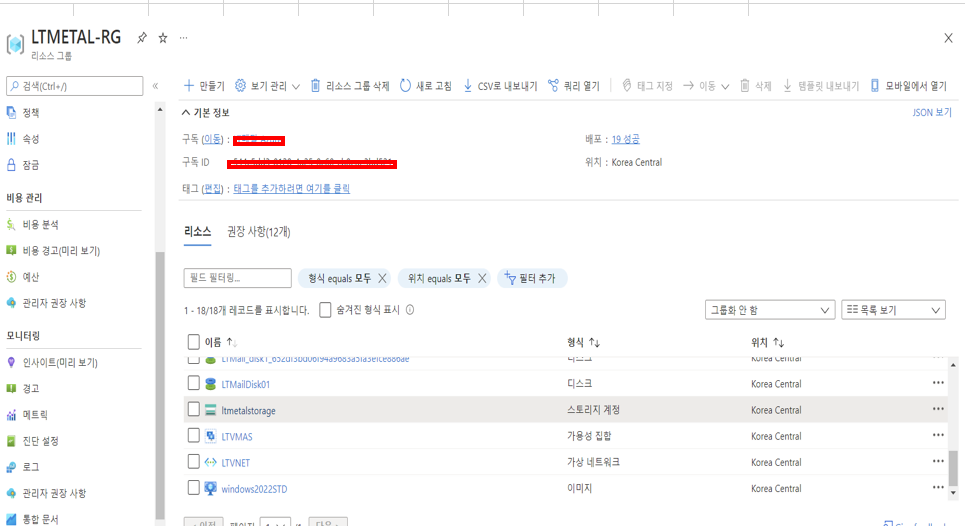This screenshot has width=965, height=526.
Task: Click the 필드 필터링 input field
Action: 238,278
